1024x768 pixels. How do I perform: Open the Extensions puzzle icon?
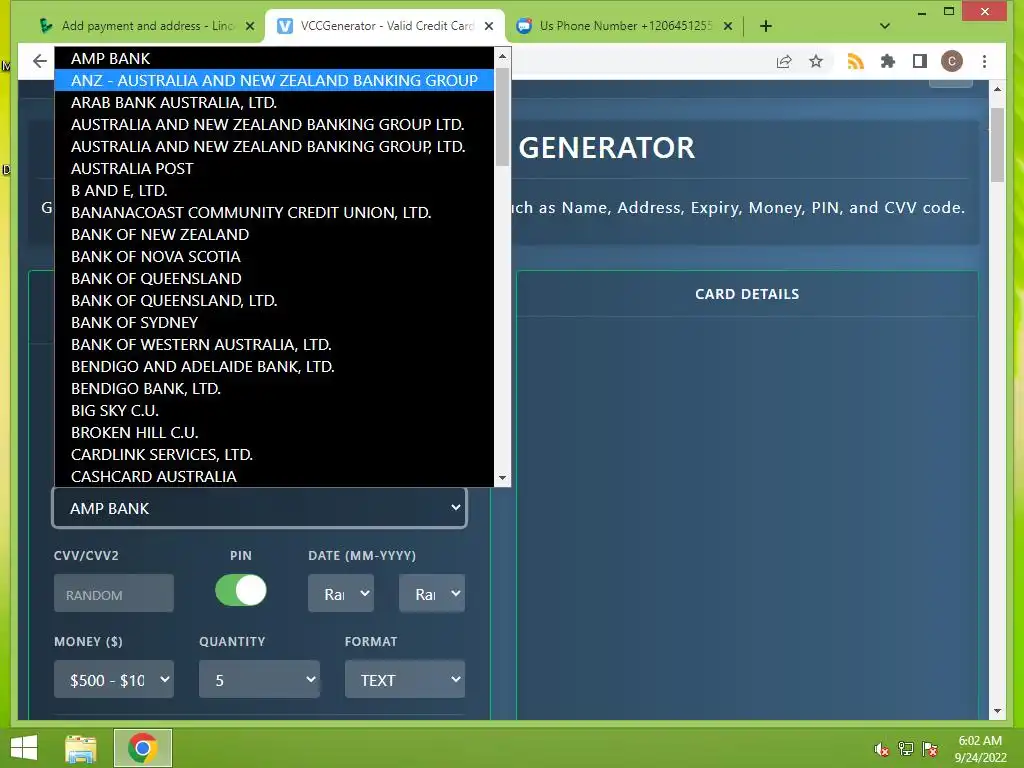[888, 61]
